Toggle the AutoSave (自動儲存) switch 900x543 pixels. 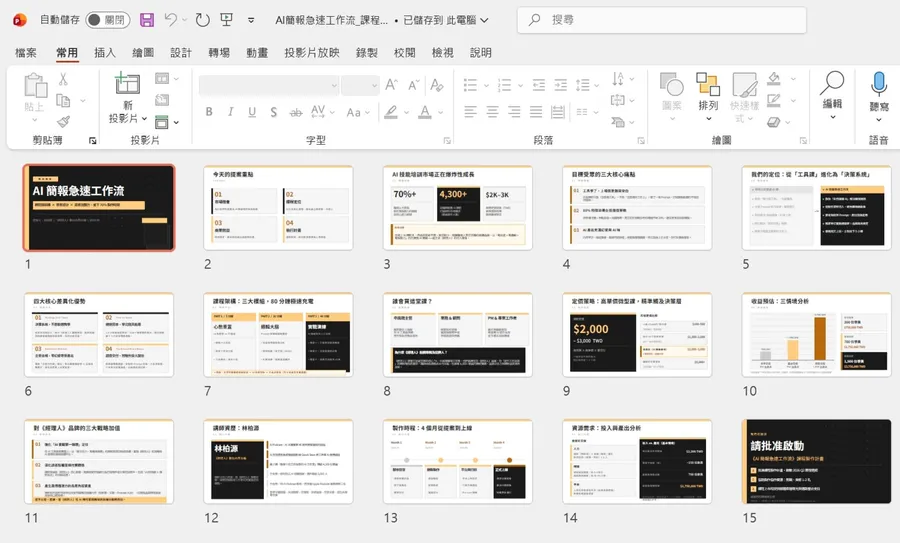(106, 20)
